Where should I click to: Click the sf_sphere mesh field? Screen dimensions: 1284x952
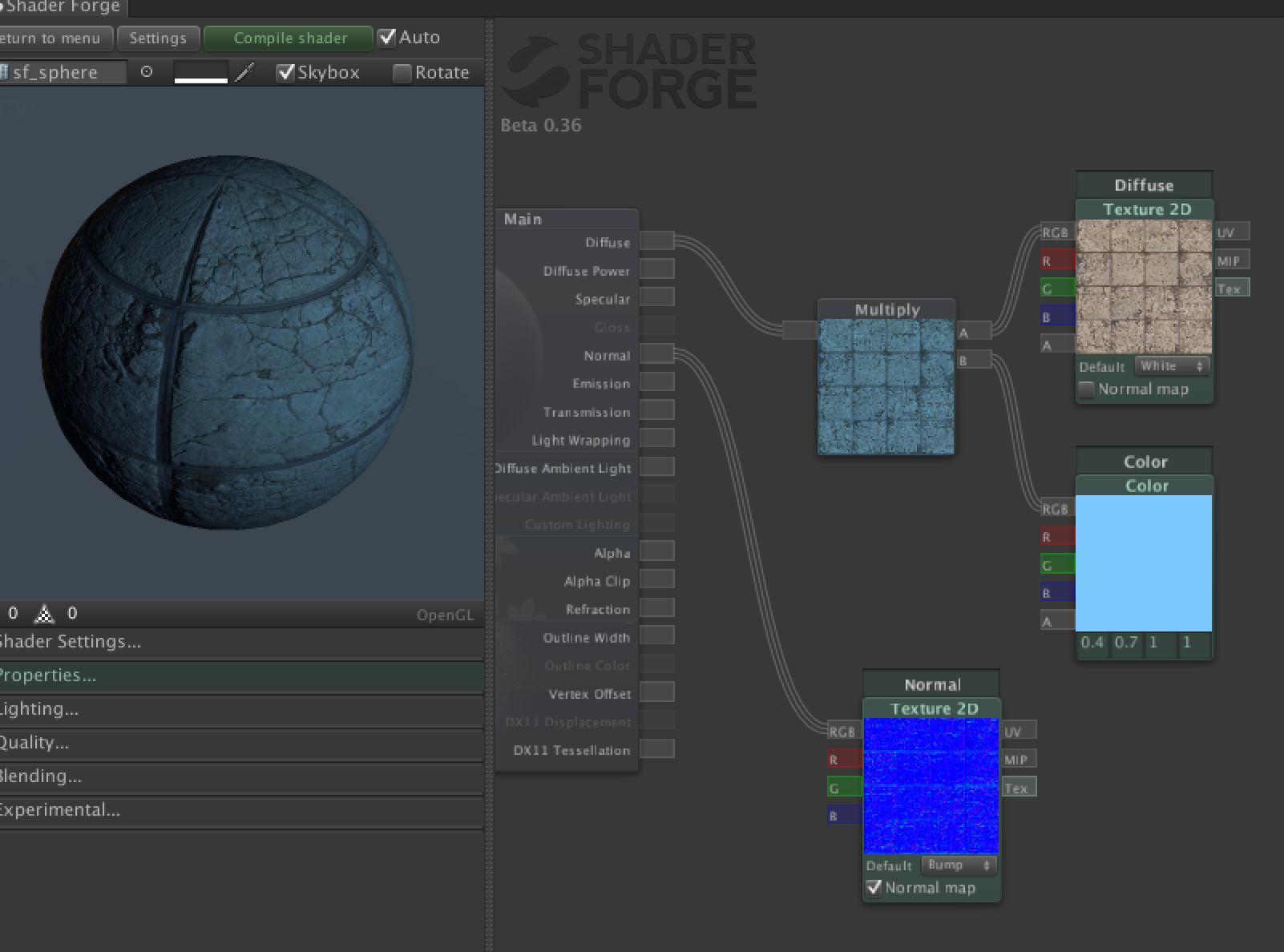(x=63, y=72)
